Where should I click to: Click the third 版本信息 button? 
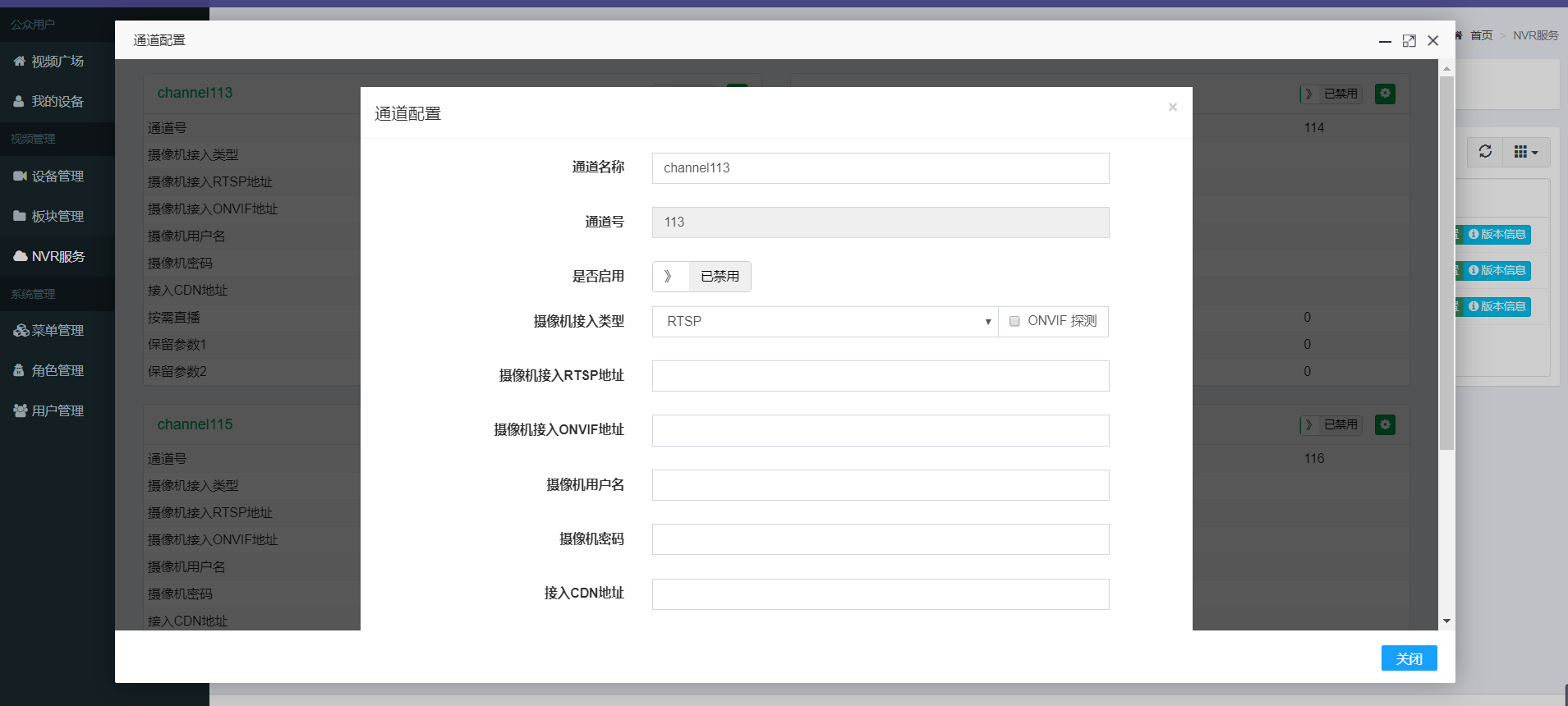[x=1497, y=307]
